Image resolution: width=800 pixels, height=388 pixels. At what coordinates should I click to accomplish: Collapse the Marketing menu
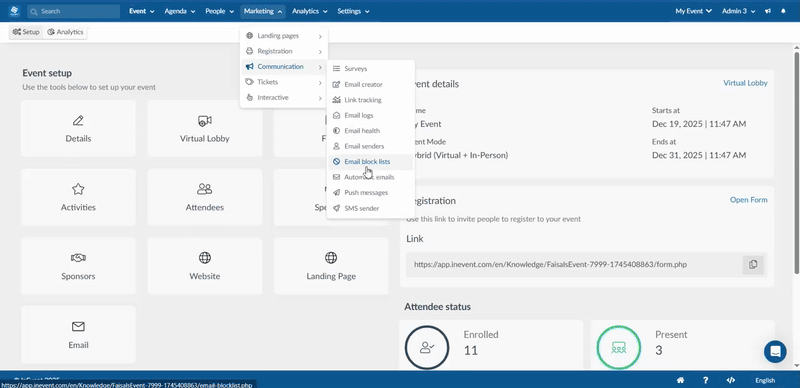coord(263,11)
